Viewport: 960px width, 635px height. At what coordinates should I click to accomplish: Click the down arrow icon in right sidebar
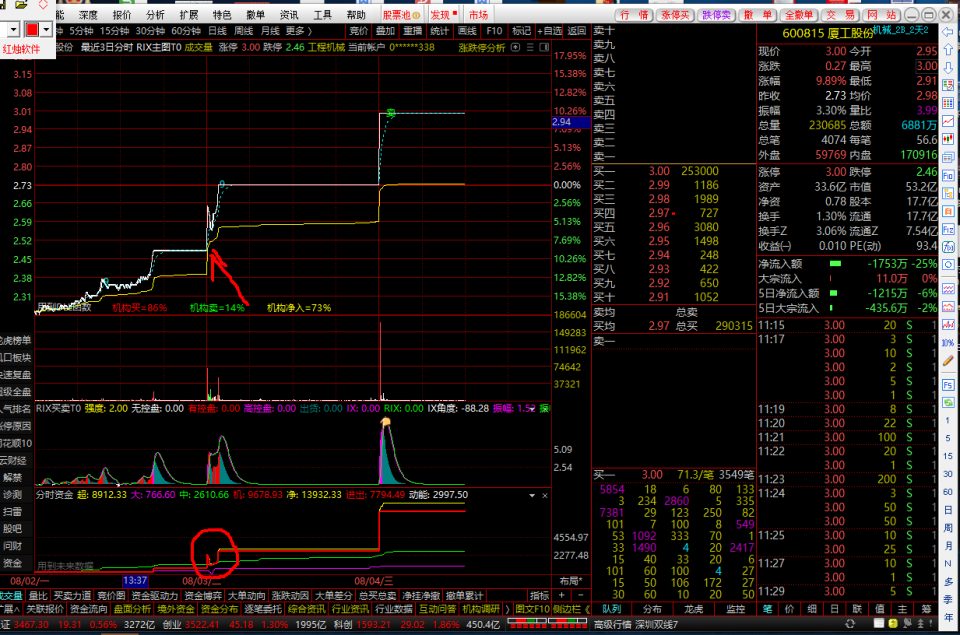coord(948,67)
